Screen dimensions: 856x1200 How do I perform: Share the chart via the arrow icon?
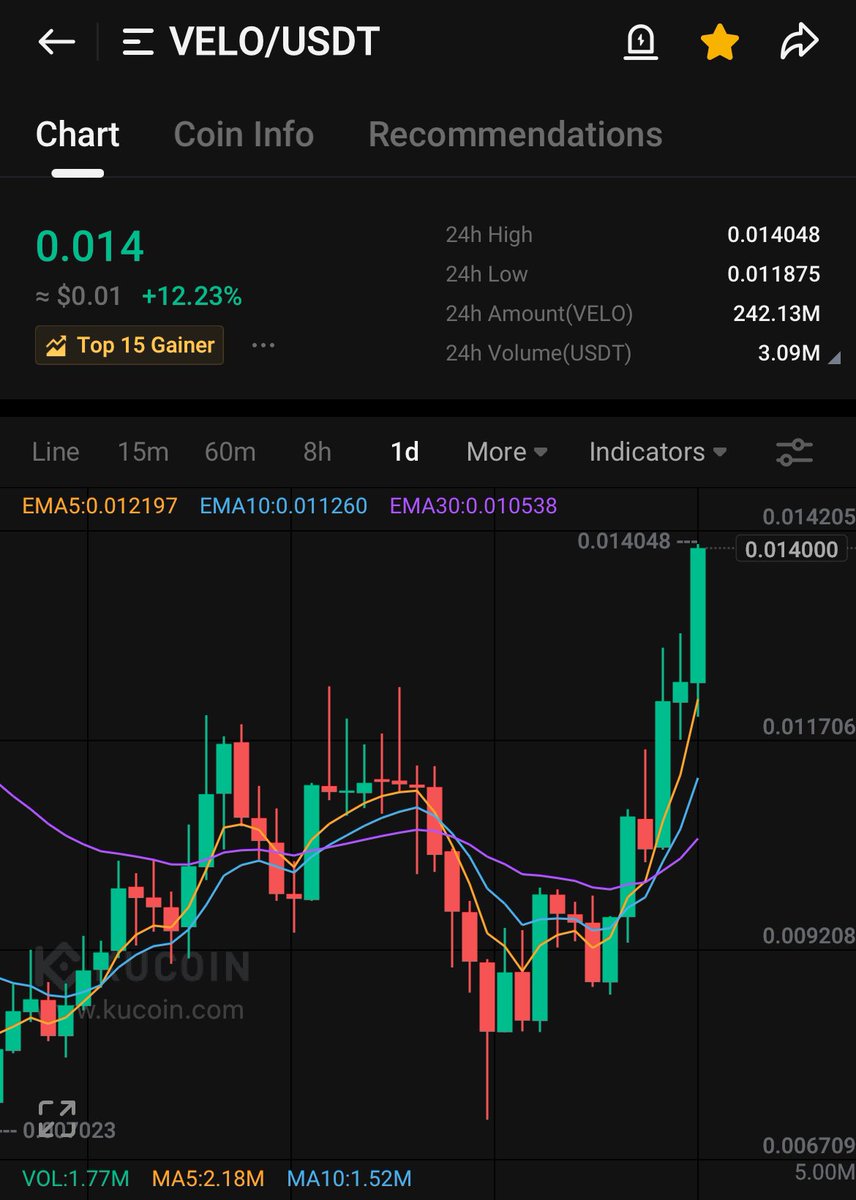[x=799, y=42]
